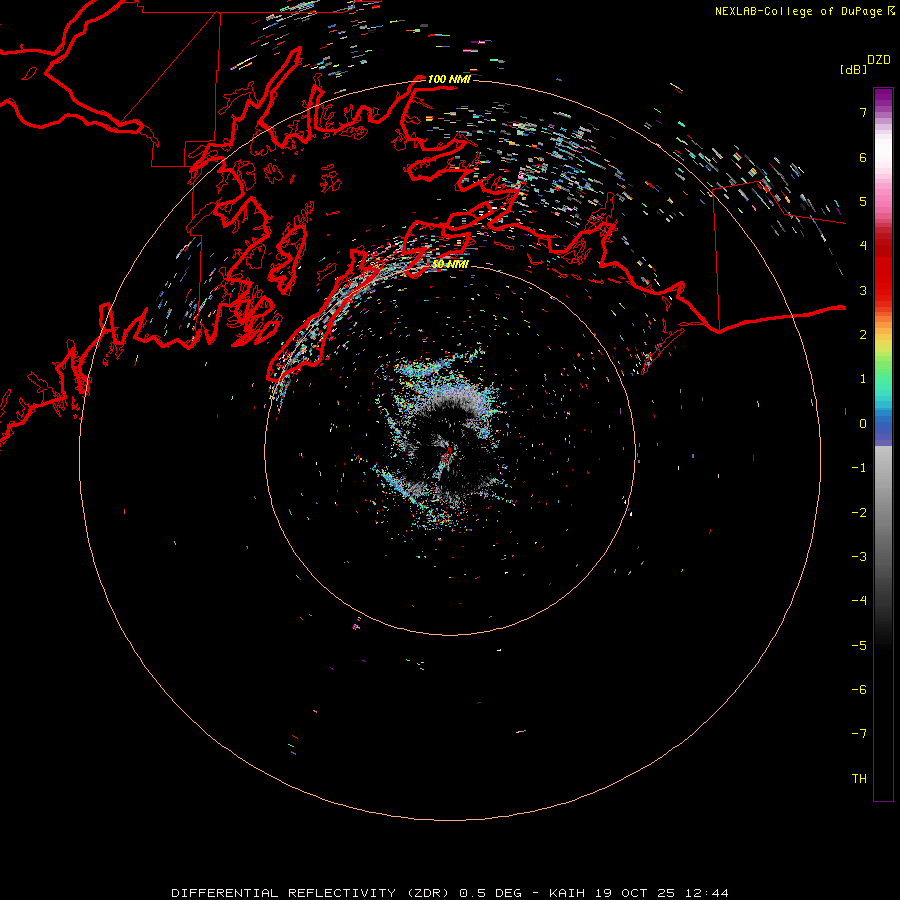
Task: Click the colorbar value -1 label
Action: coord(859,468)
